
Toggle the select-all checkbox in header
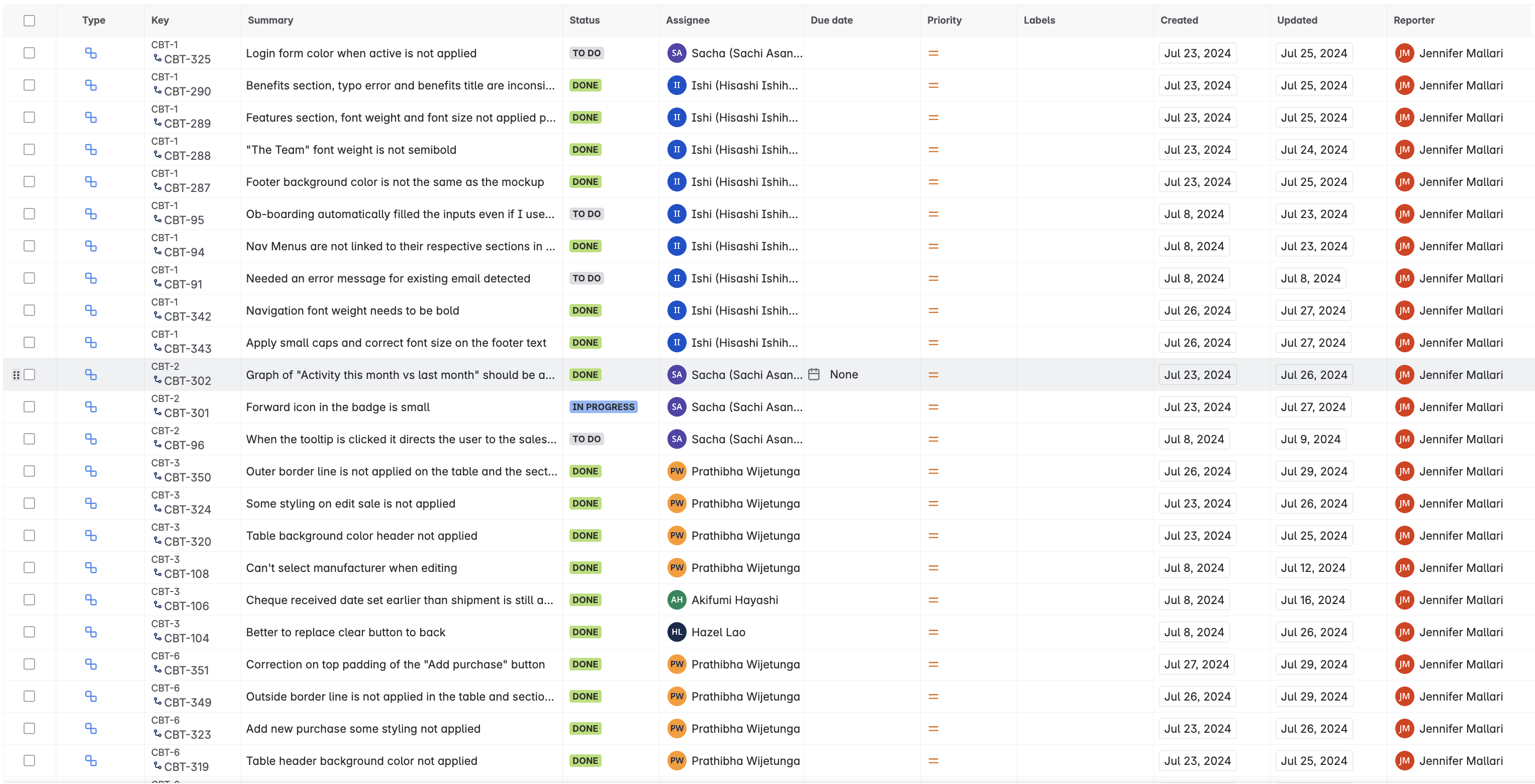pyautogui.click(x=29, y=20)
